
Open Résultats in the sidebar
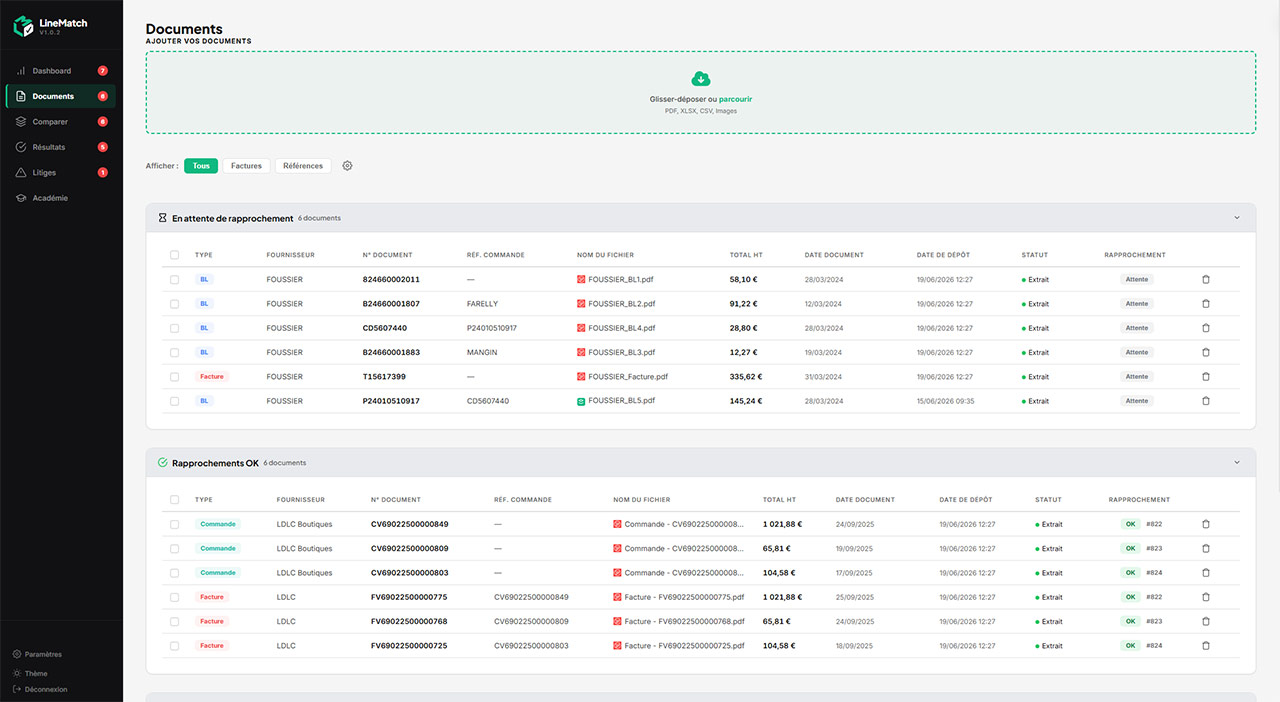[61, 147]
